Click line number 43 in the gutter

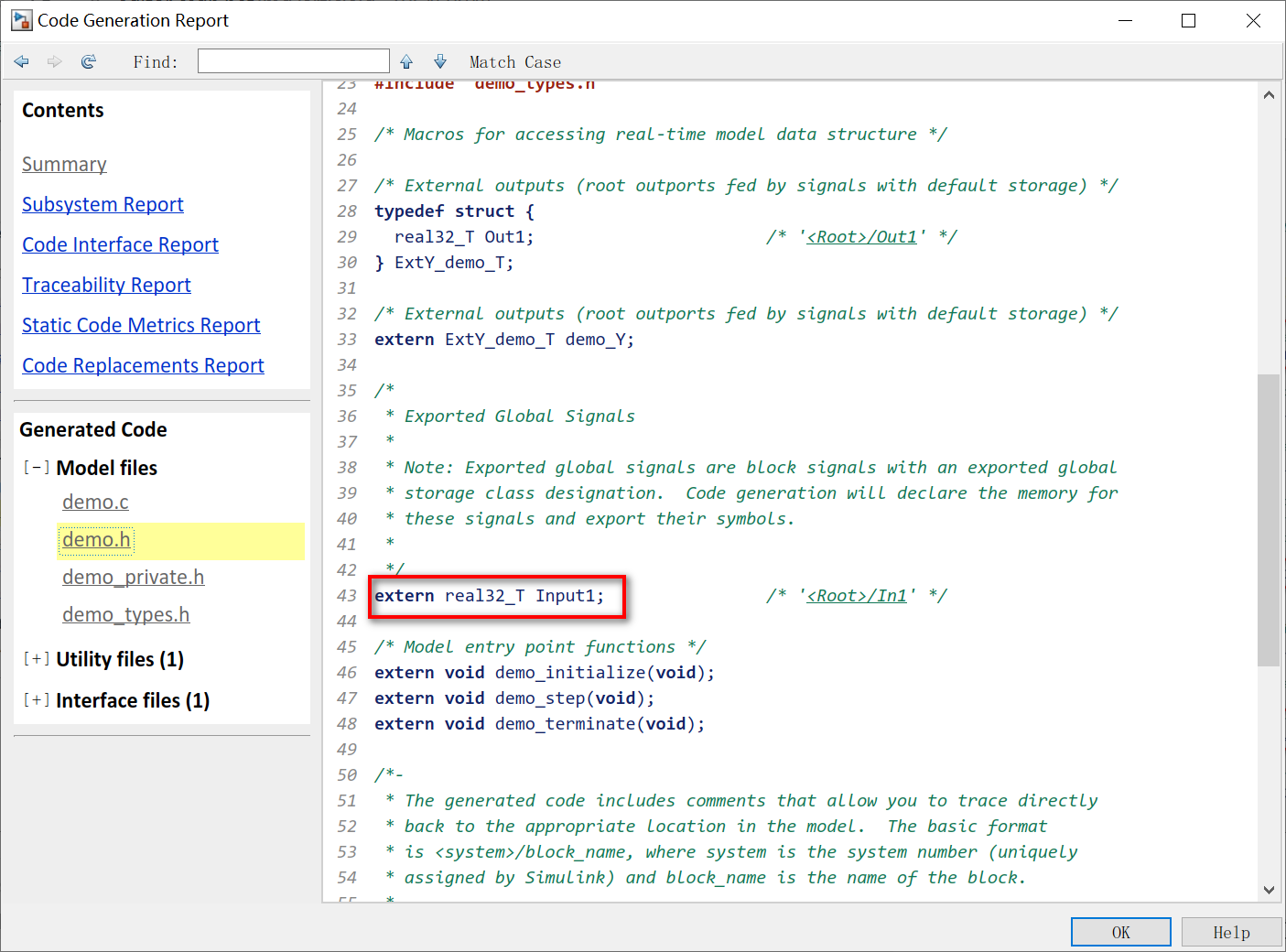click(347, 596)
